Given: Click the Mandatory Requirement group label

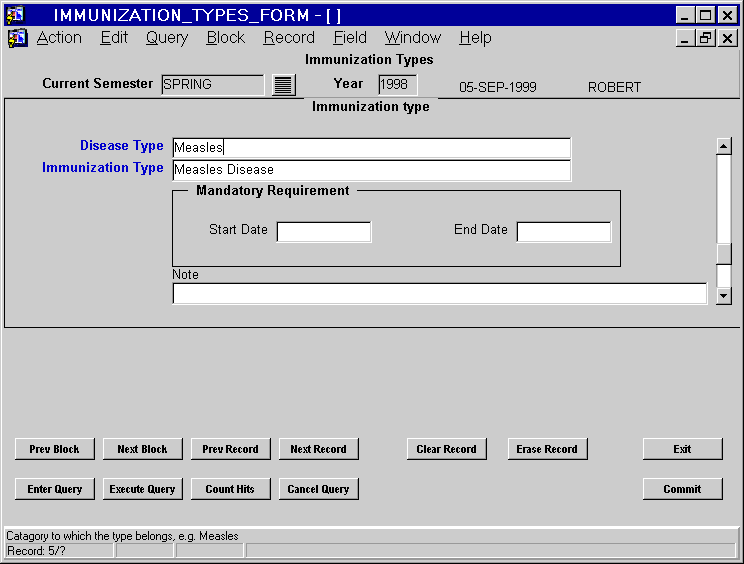Looking at the screenshot, I should point(273,190).
